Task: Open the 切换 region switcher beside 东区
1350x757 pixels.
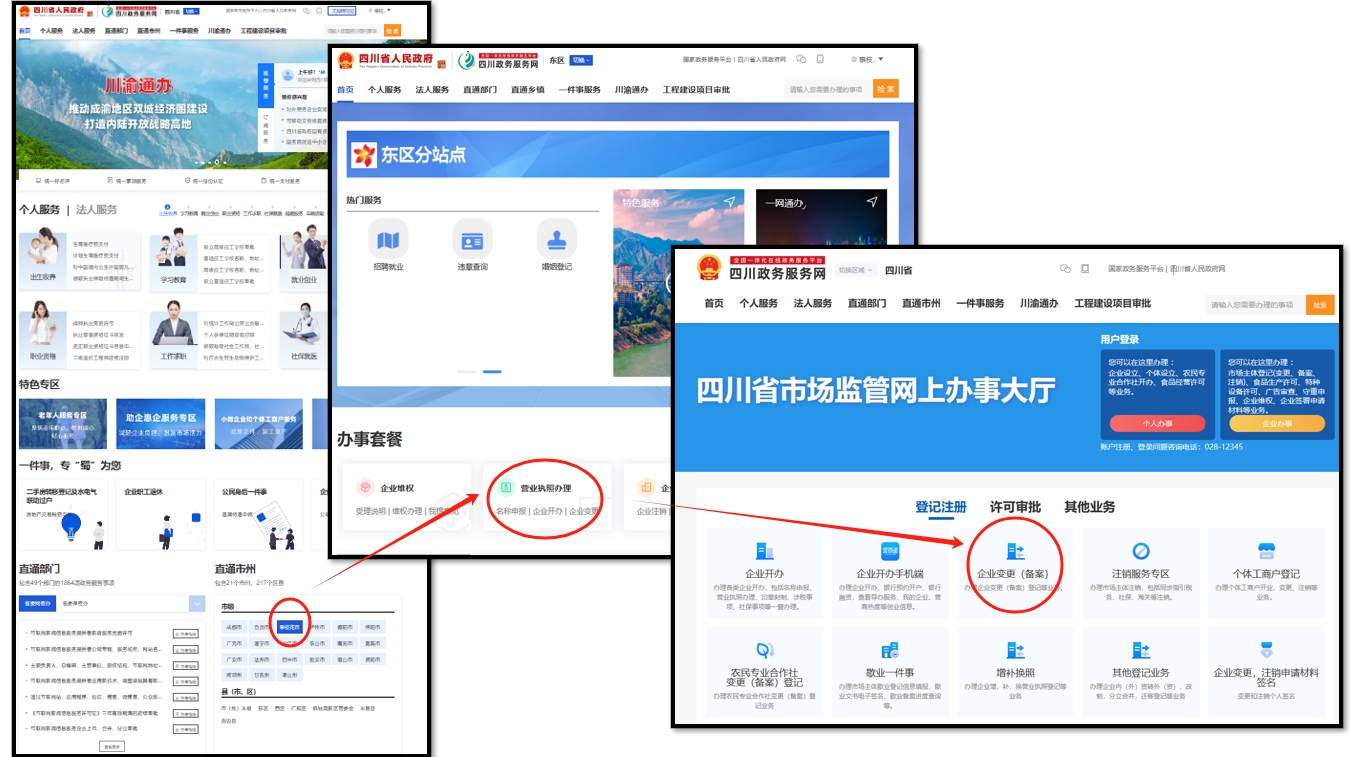Action: [581, 60]
